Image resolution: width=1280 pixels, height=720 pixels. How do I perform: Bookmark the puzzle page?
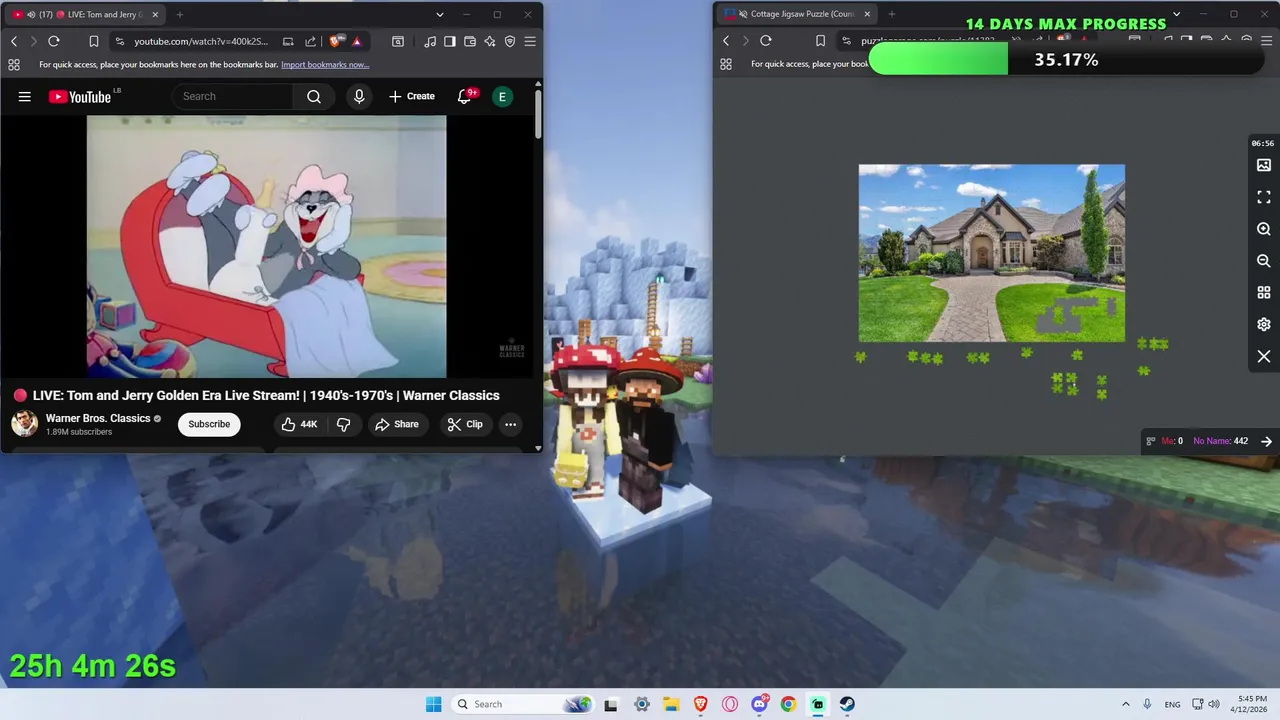point(821,41)
